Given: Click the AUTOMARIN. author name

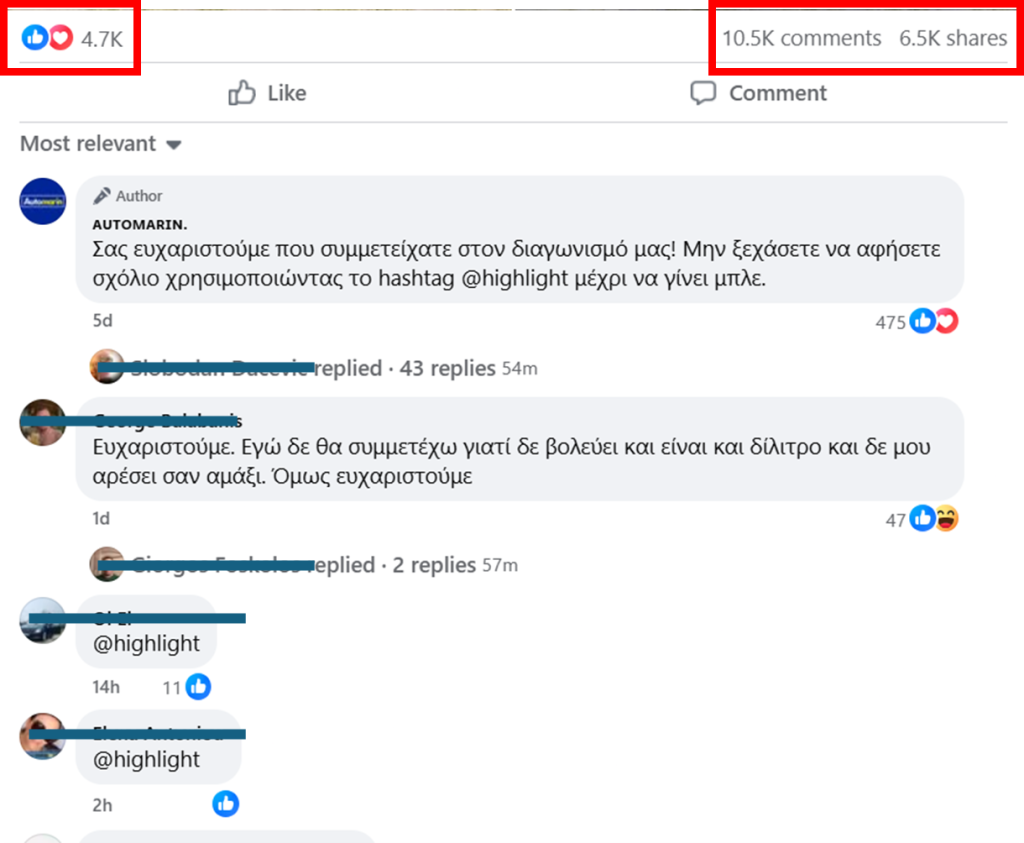Looking at the screenshot, I should (140, 225).
